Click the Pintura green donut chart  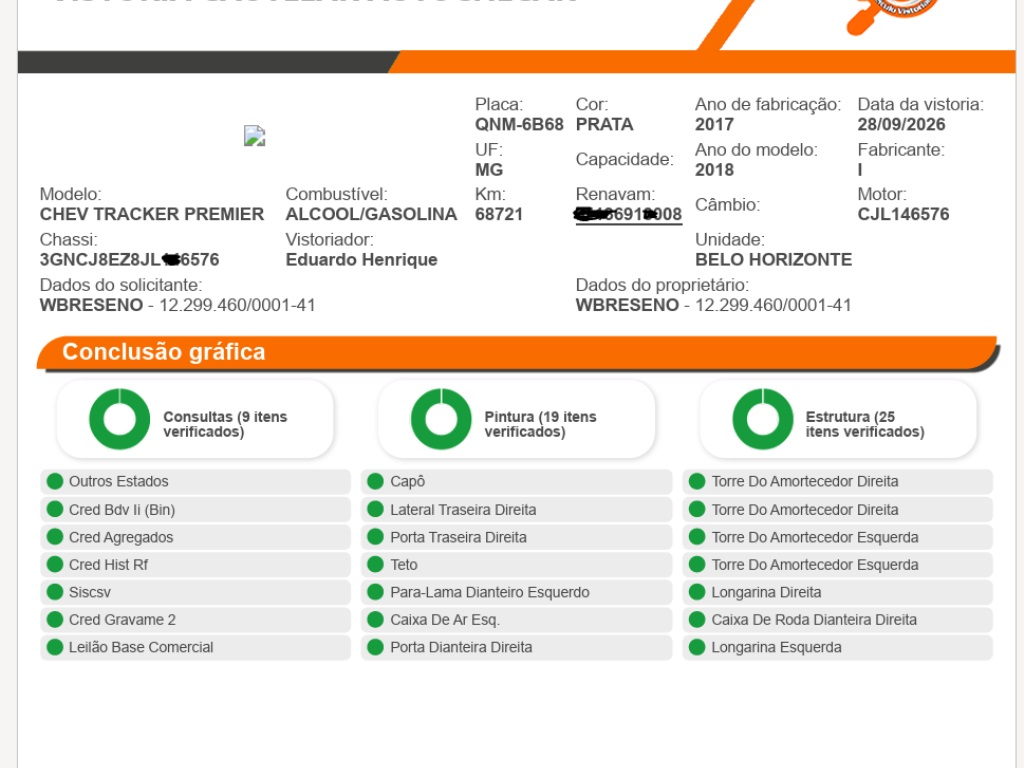(x=441, y=419)
